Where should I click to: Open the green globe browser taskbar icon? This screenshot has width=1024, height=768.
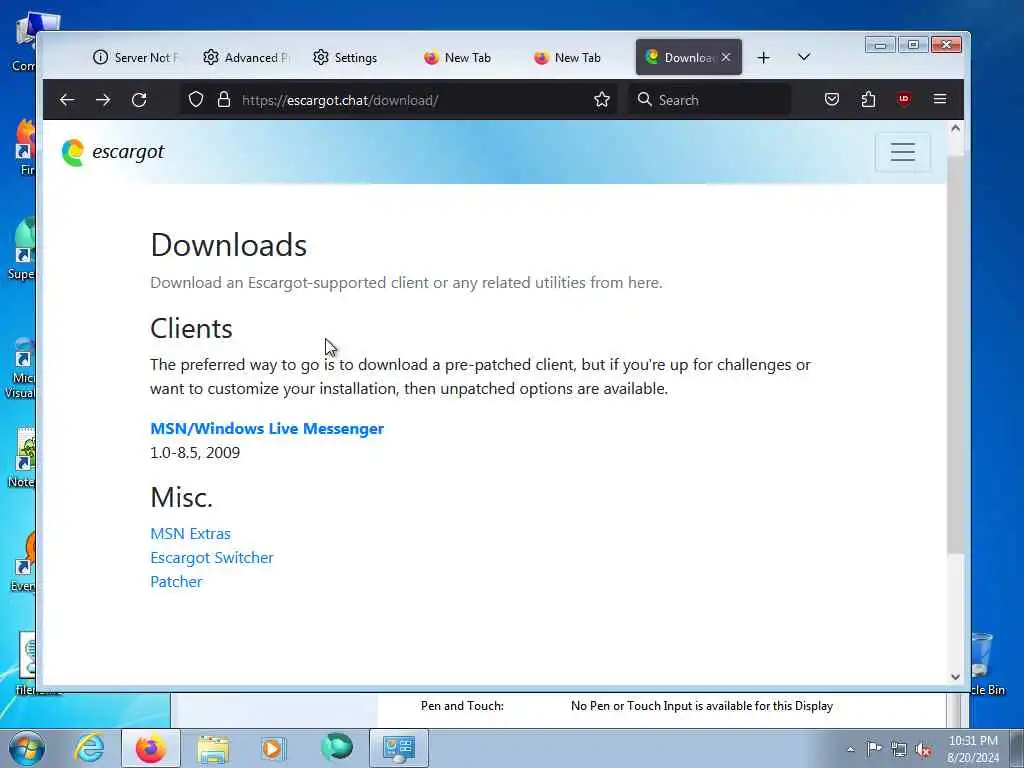pos(336,748)
